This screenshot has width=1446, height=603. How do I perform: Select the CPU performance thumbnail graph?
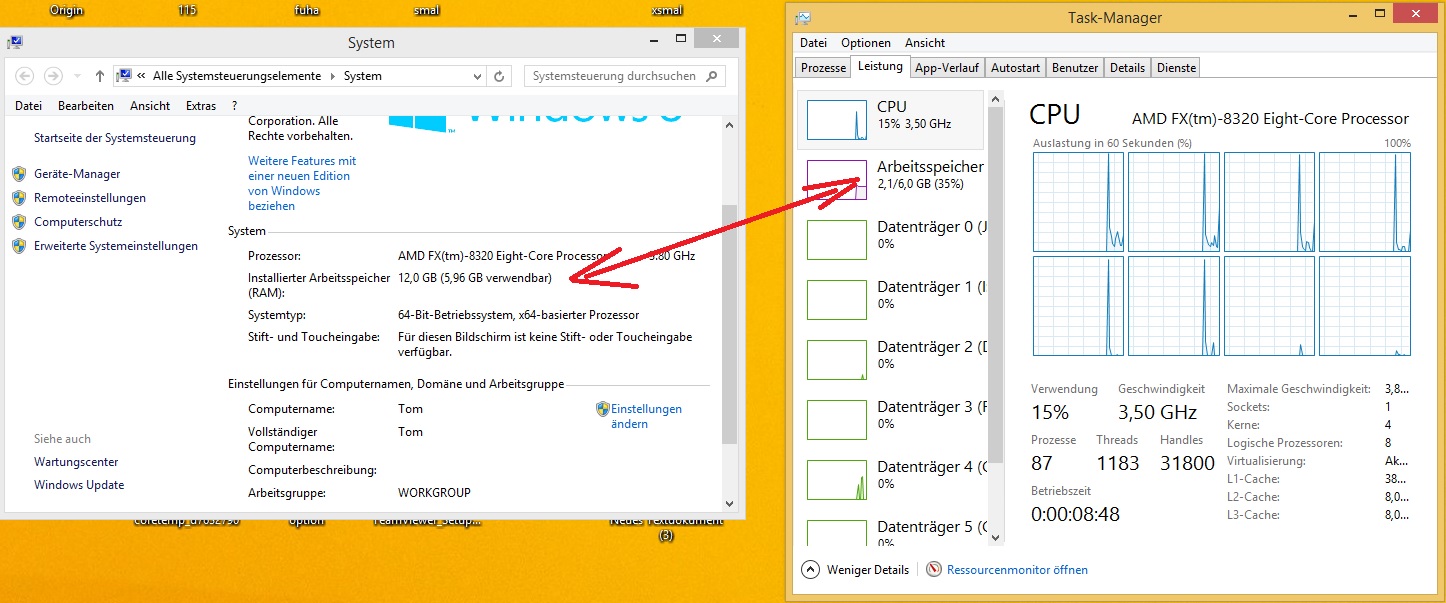836,119
